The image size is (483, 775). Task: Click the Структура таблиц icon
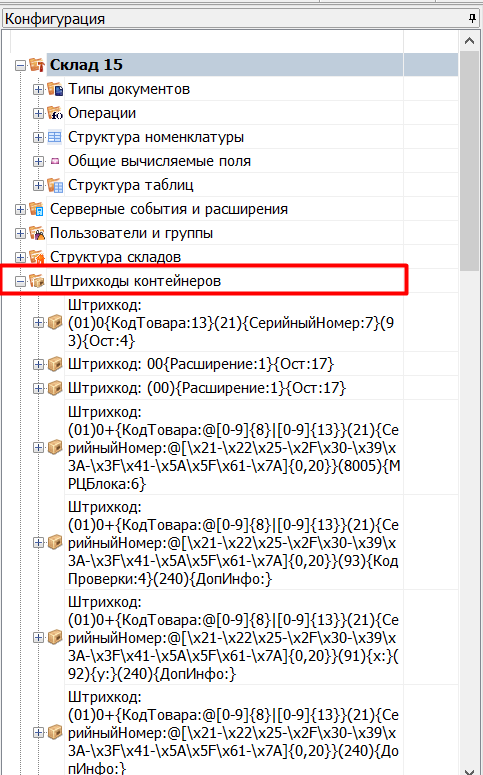pyautogui.click(x=55, y=185)
